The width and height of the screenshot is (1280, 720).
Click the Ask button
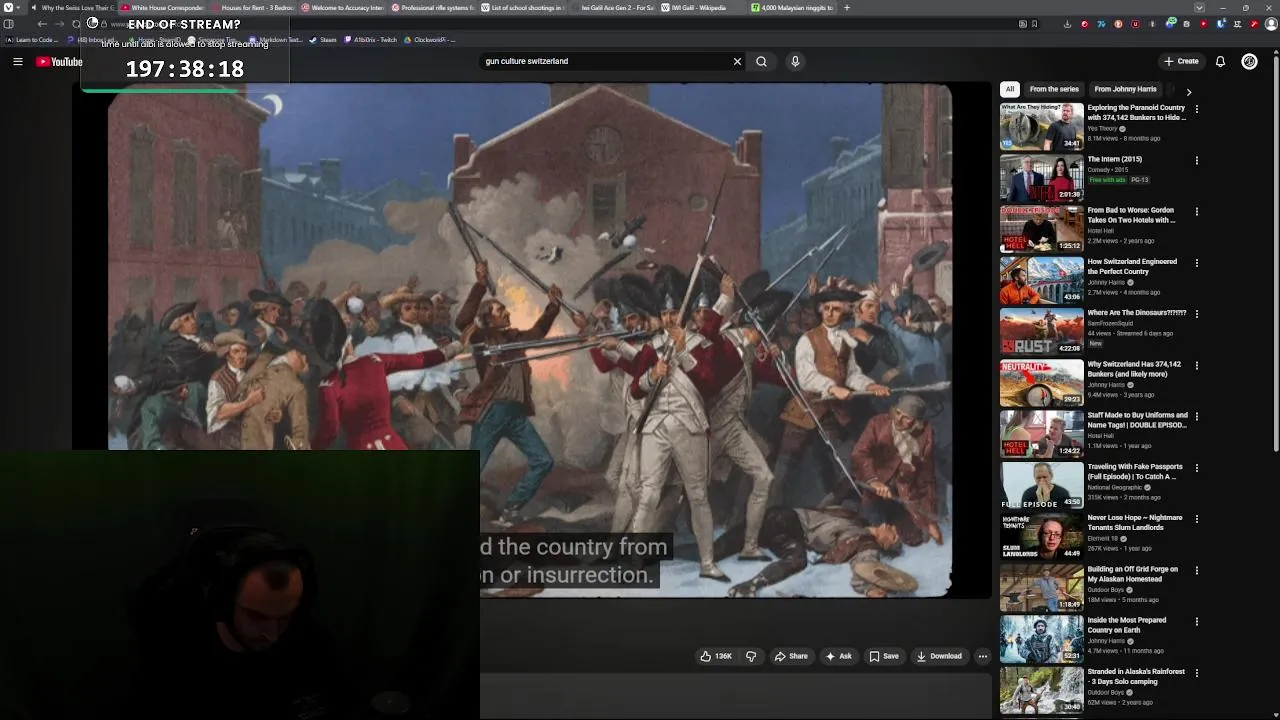pyautogui.click(x=839, y=656)
